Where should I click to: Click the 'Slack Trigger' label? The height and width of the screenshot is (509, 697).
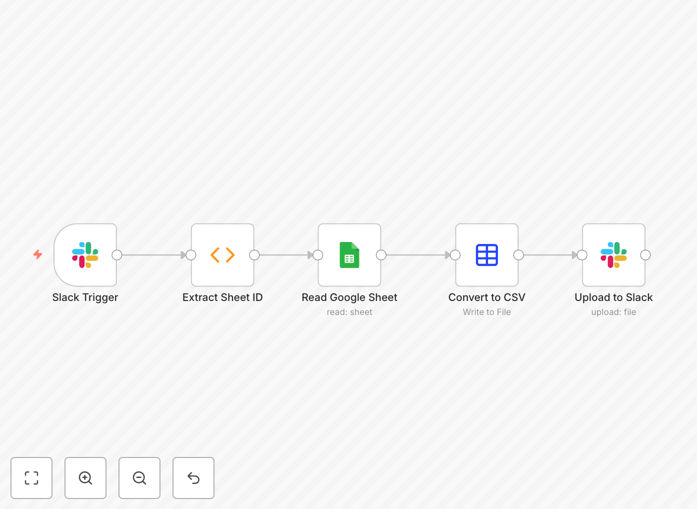(x=85, y=297)
